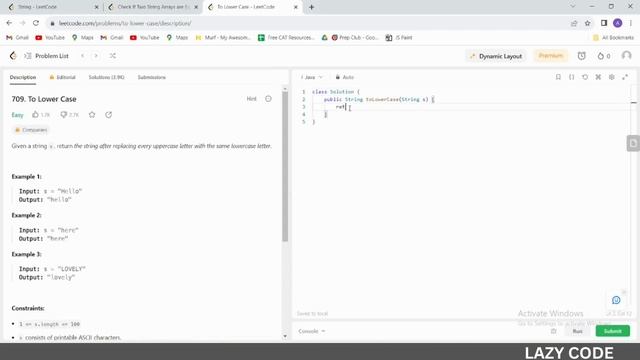The width and height of the screenshot is (640, 360).
Task: Share this page icon in address bar
Action: pyautogui.click(x=574, y=23)
